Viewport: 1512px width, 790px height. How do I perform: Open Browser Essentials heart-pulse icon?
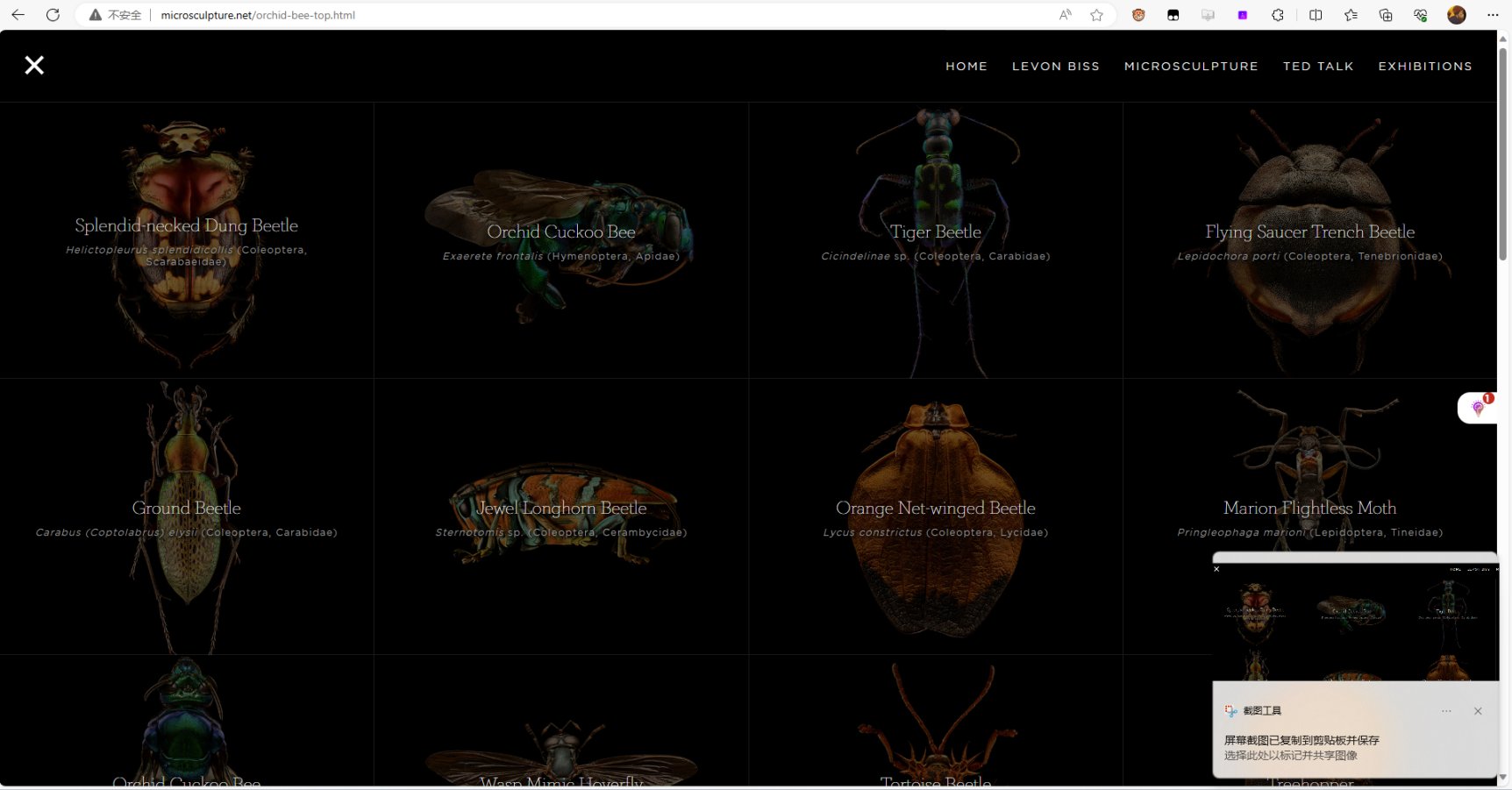coord(1421,15)
